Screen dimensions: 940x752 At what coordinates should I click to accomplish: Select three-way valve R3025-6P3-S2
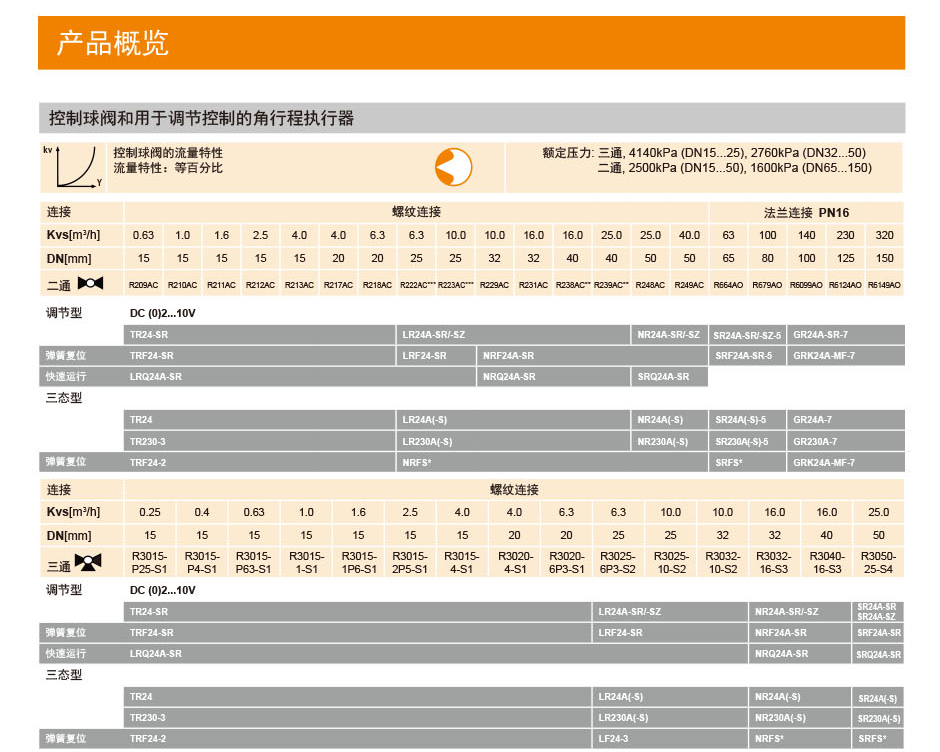point(618,563)
